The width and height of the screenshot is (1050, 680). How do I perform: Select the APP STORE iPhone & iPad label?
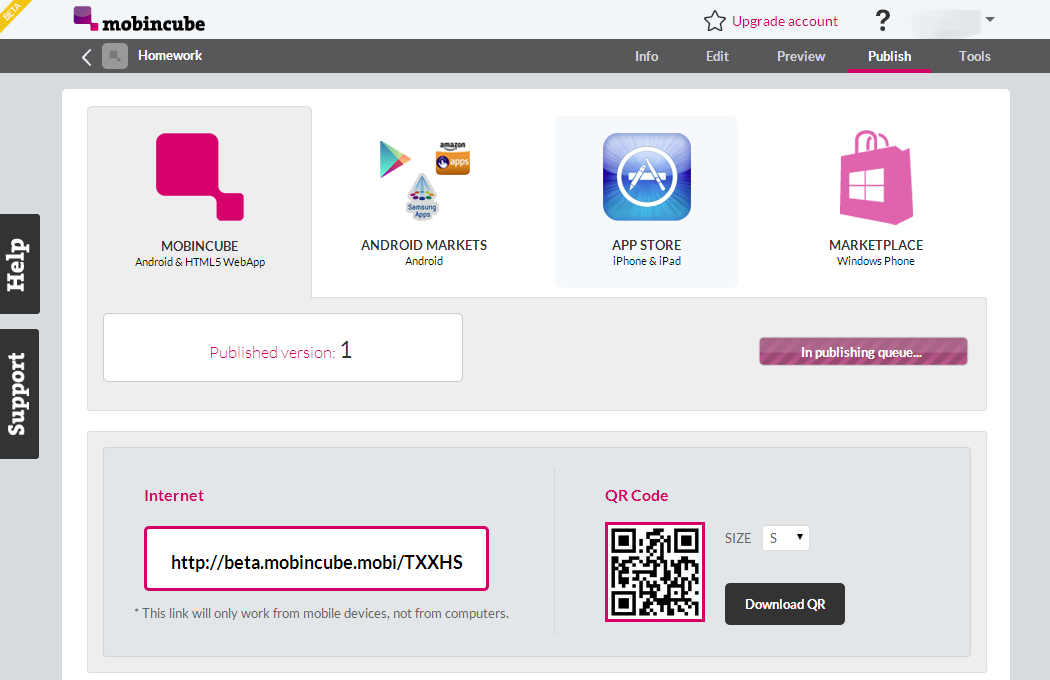647,253
